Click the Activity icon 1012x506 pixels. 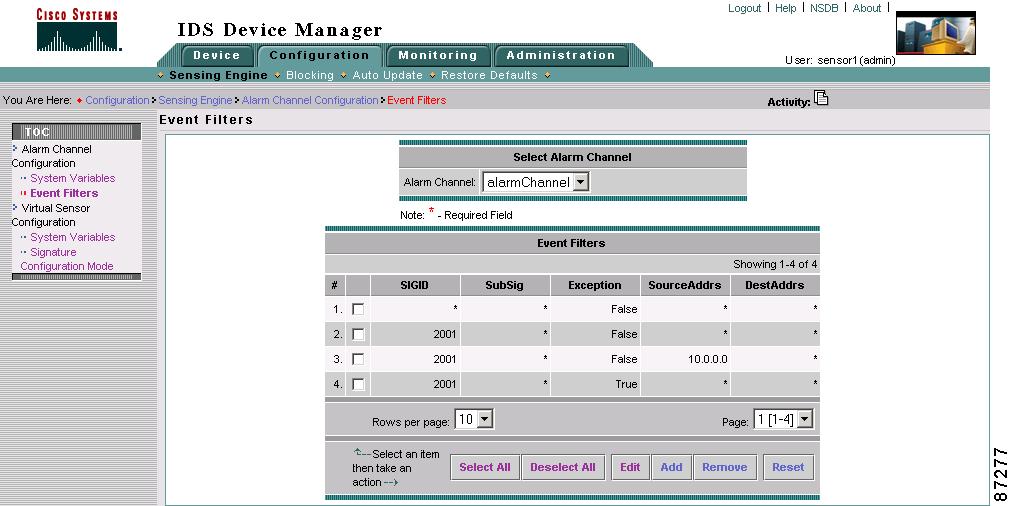pyautogui.click(x=821, y=98)
